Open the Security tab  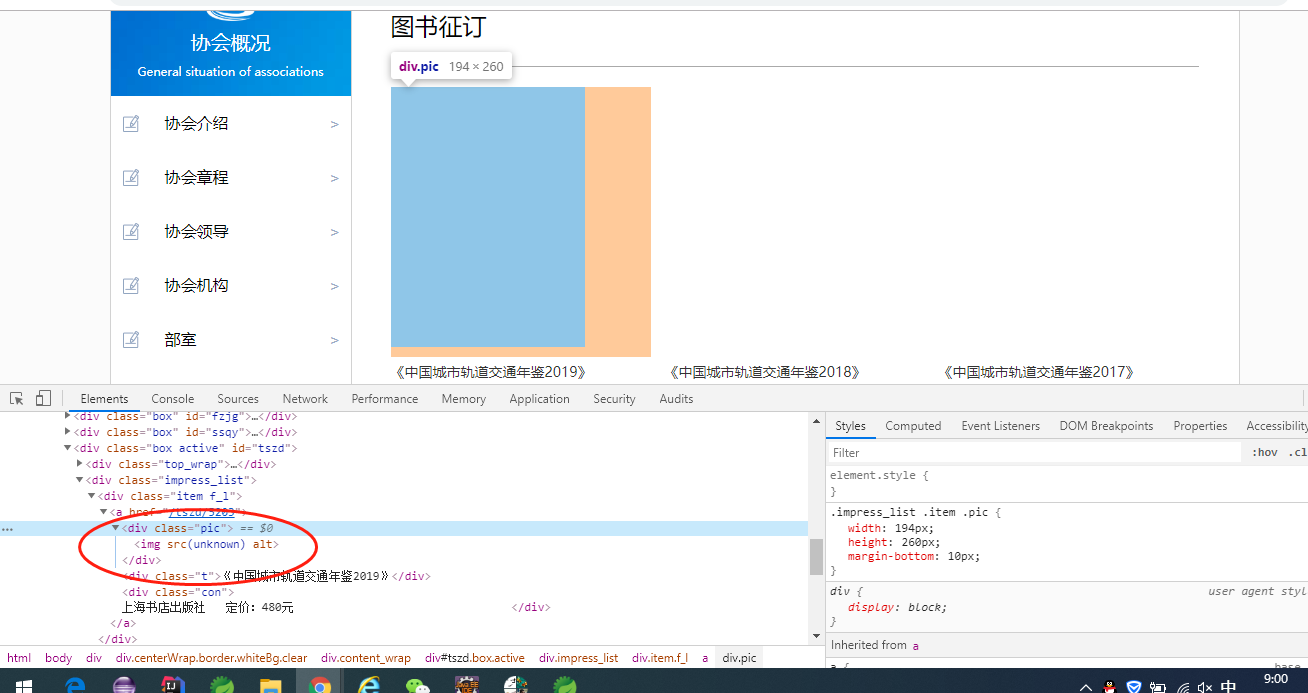pyautogui.click(x=614, y=398)
